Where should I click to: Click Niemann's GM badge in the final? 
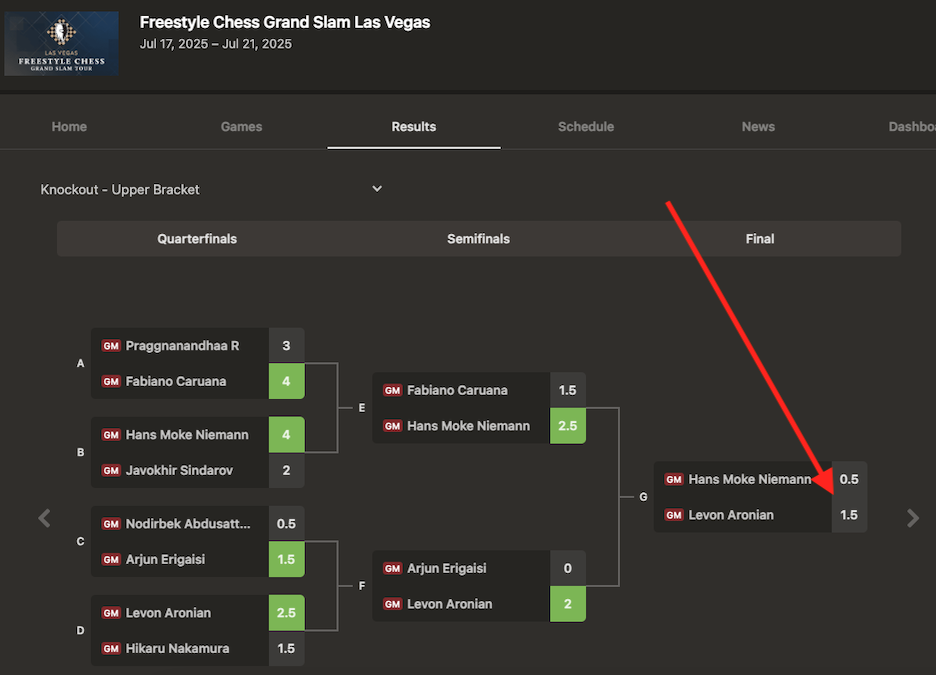click(x=674, y=479)
